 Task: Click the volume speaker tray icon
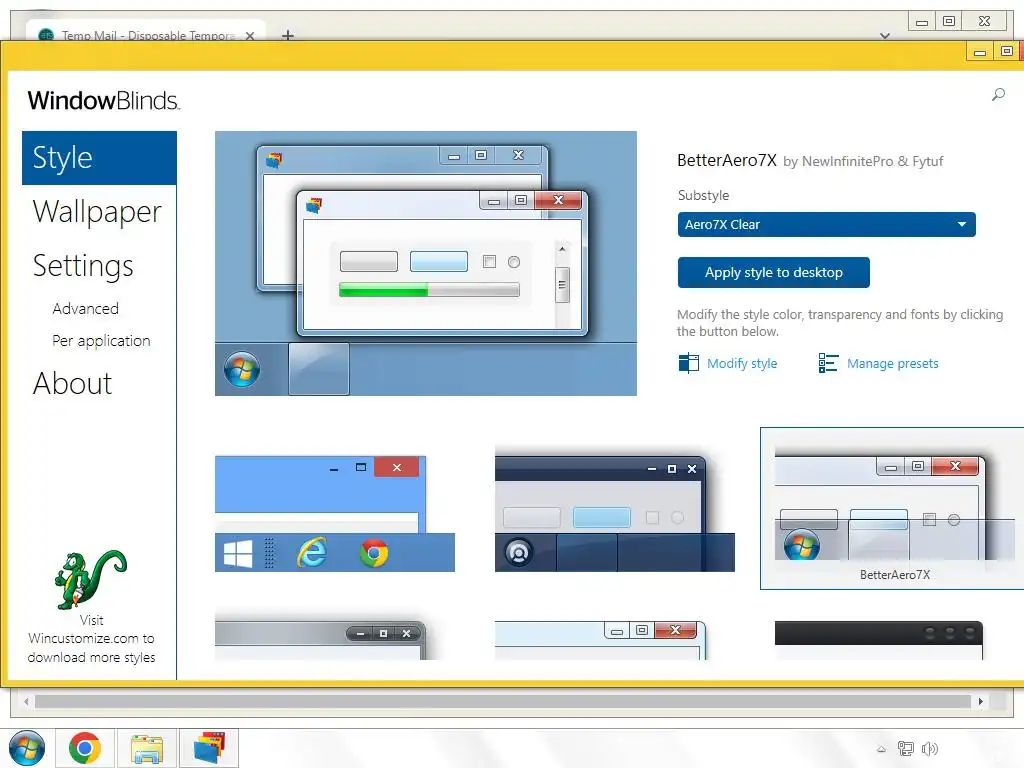930,748
